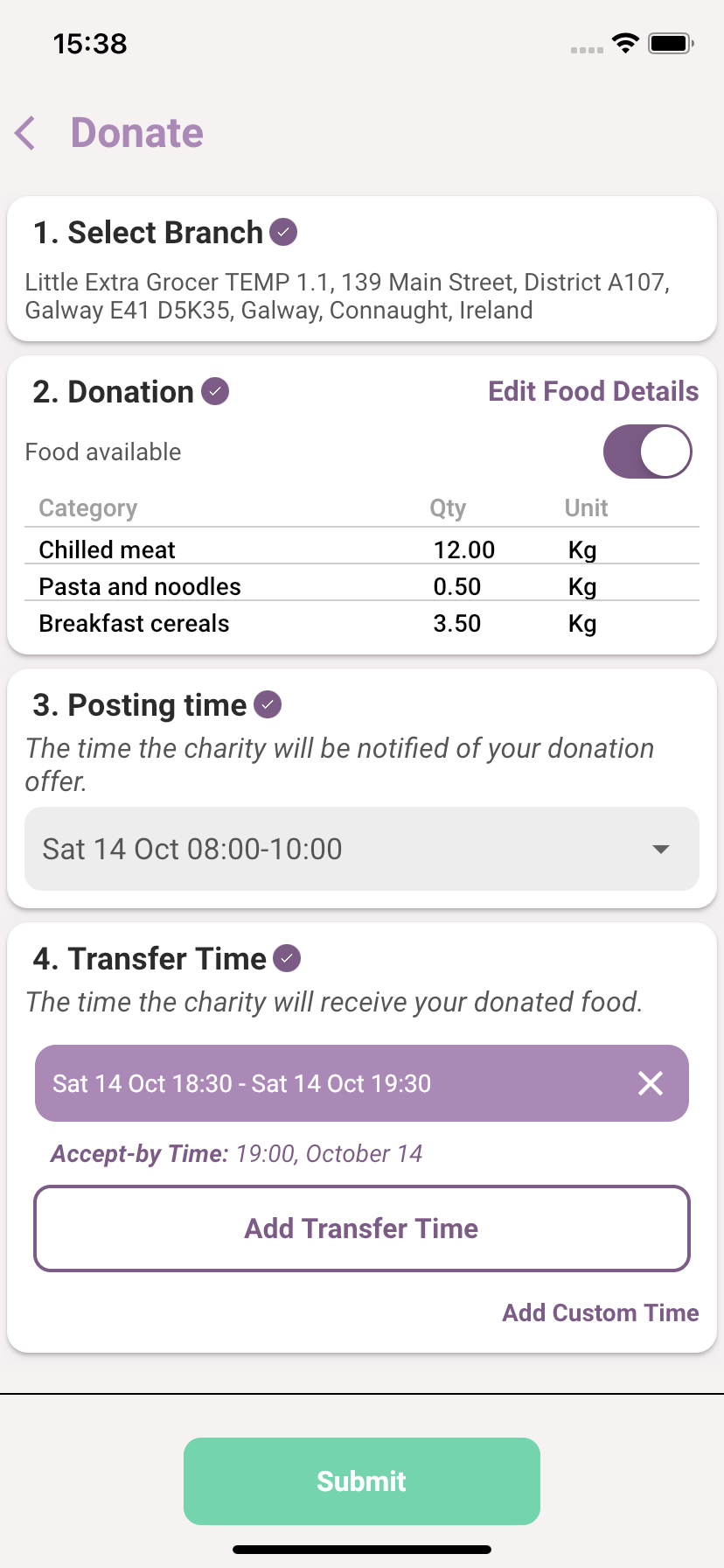Viewport: 724px width, 1568px height.
Task: Click the Transfer Time checkmark icon
Action: click(x=287, y=958)
